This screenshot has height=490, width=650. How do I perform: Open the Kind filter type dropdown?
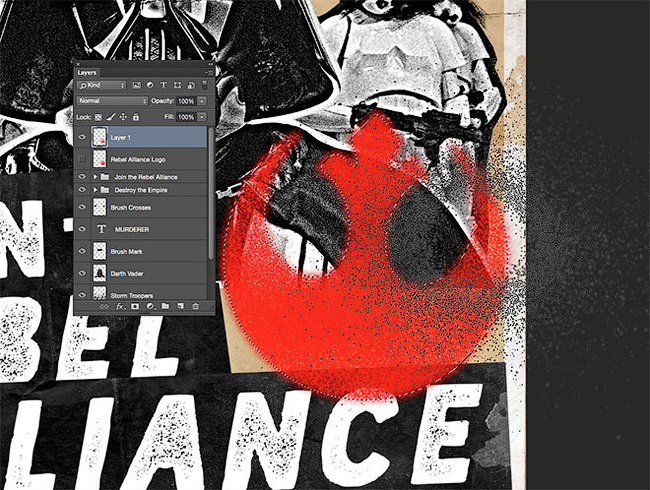click(102, 85)
